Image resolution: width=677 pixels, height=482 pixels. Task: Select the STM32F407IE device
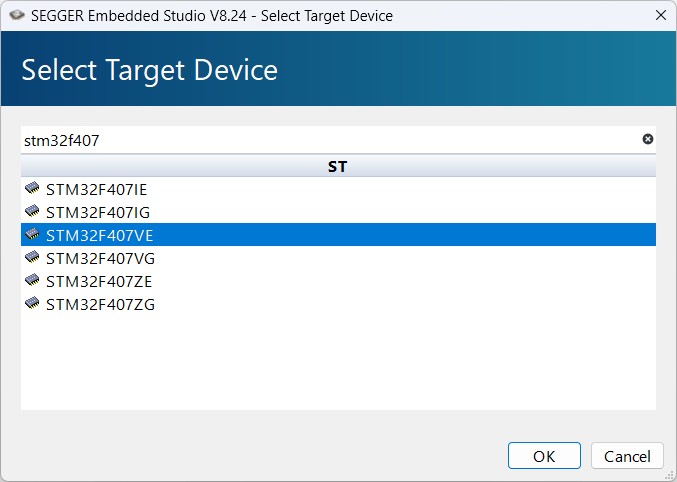click(x=97, y=189)
